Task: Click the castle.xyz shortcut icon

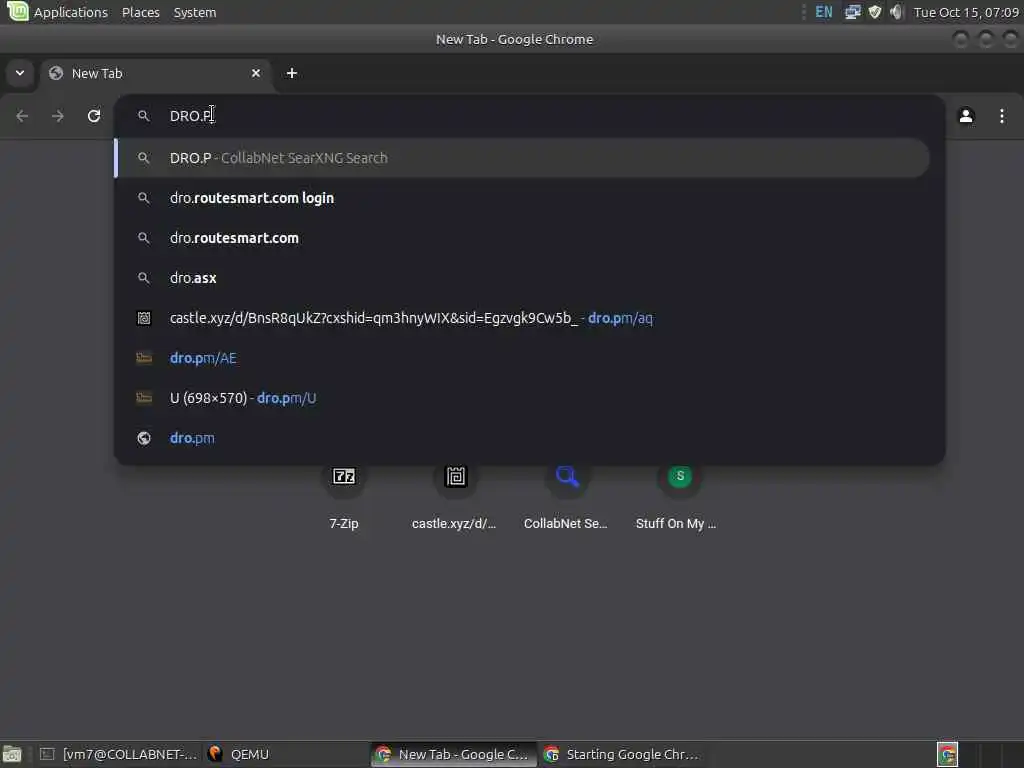Action: 456,476
